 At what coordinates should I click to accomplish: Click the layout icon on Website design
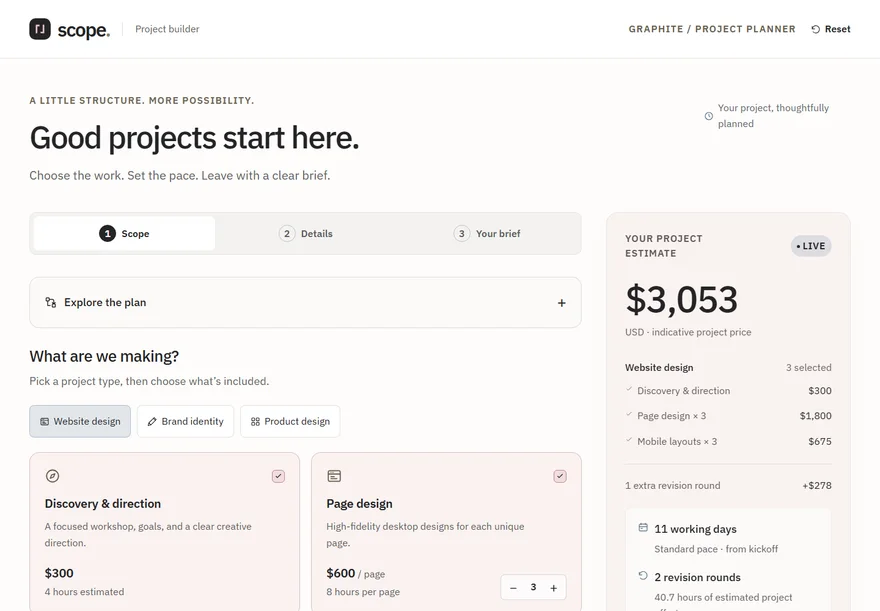pyautogui.click(x=44, y=421)
